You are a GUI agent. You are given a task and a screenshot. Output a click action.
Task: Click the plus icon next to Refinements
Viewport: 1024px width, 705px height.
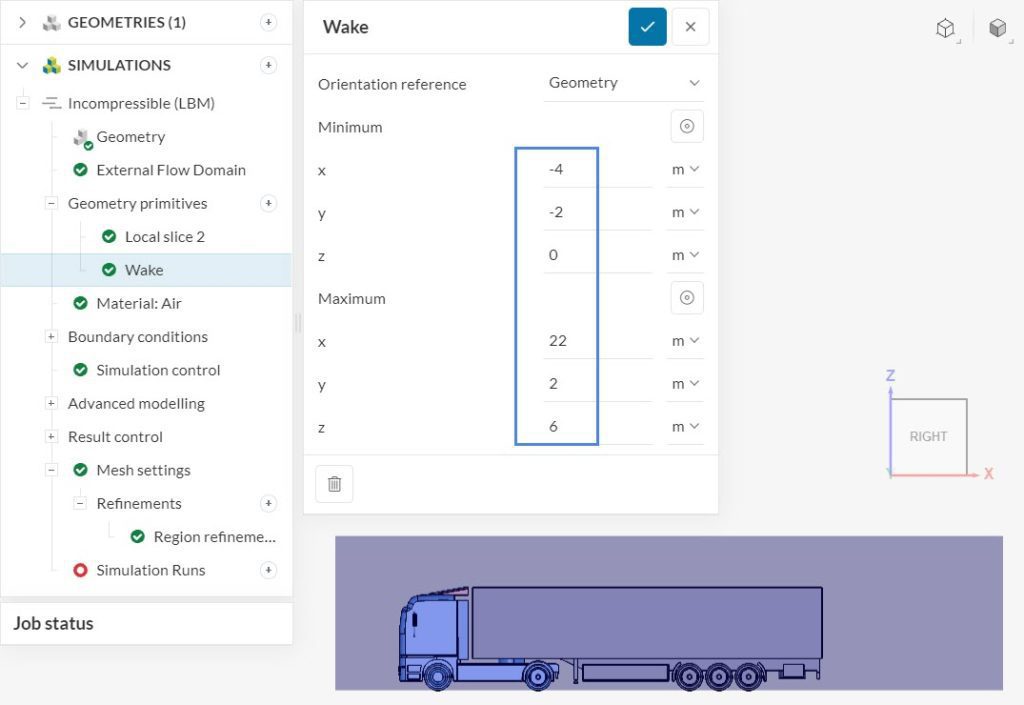click(x=268, y=503)
